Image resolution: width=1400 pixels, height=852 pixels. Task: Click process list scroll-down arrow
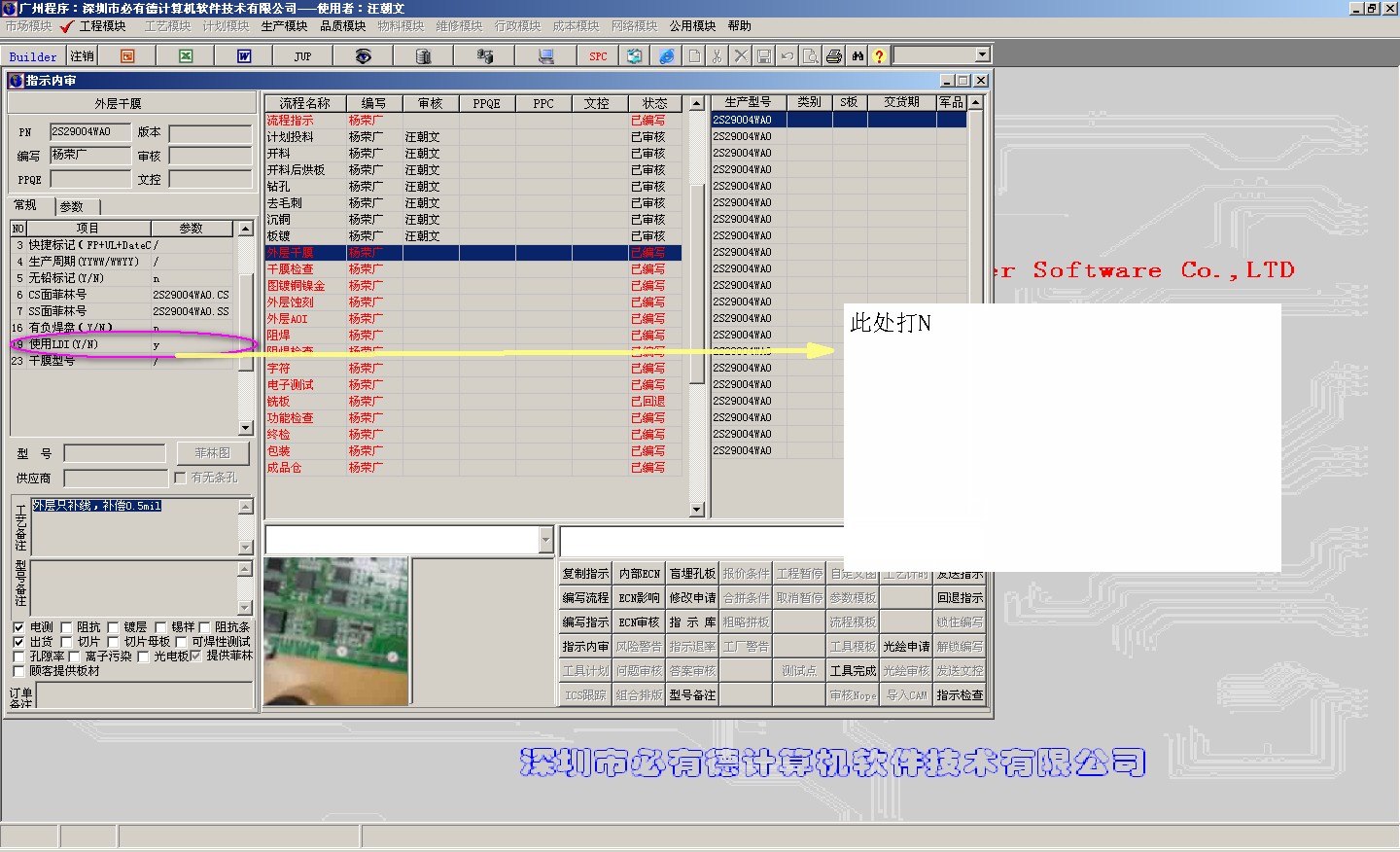pos(696,509)
